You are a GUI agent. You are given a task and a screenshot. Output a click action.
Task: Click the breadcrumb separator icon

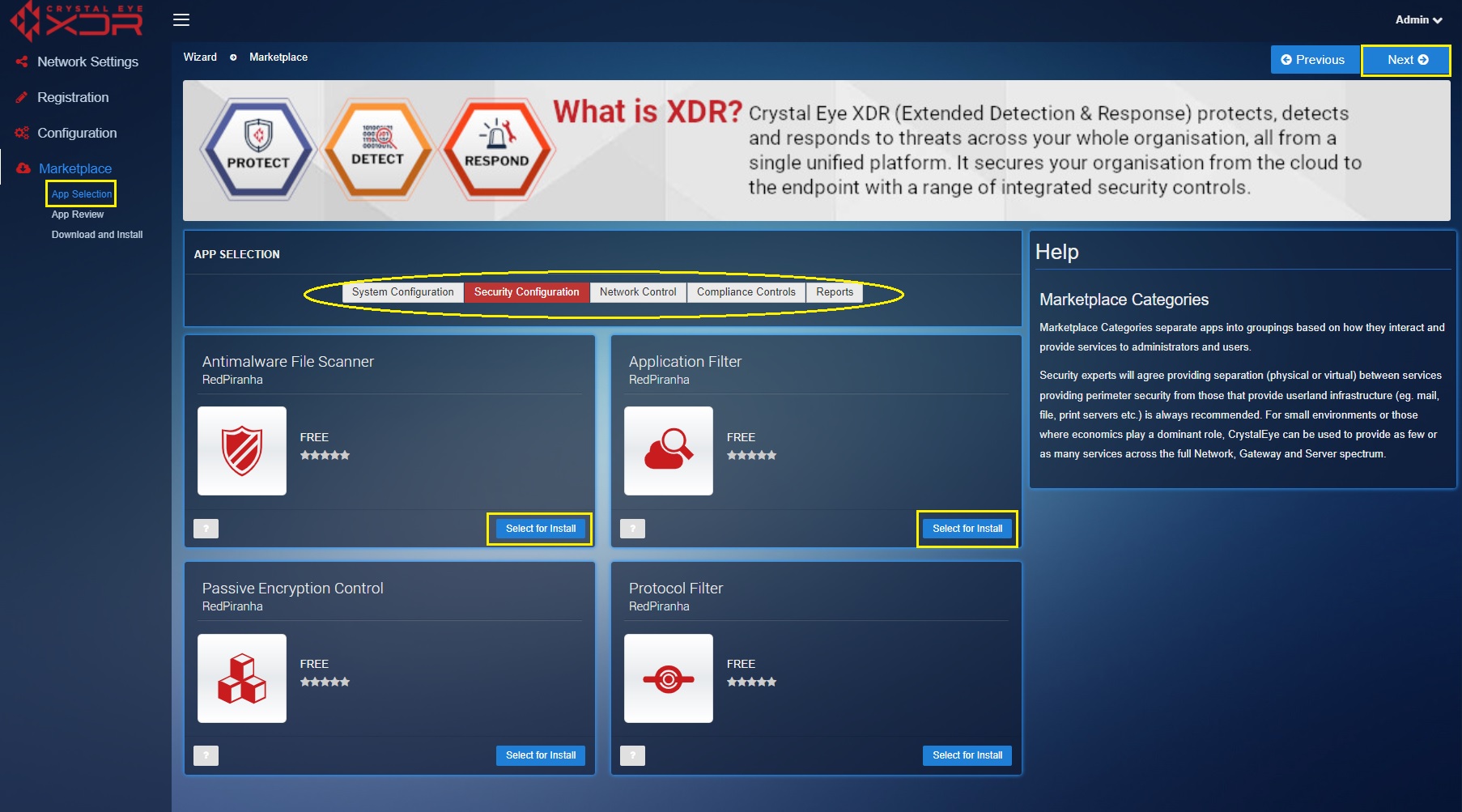click(233, 57)
